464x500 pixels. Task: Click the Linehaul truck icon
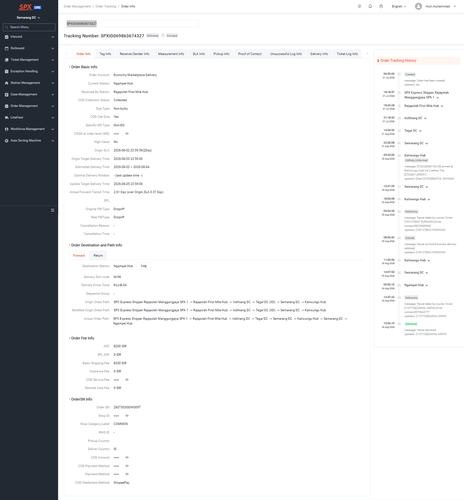click(6, 118)
